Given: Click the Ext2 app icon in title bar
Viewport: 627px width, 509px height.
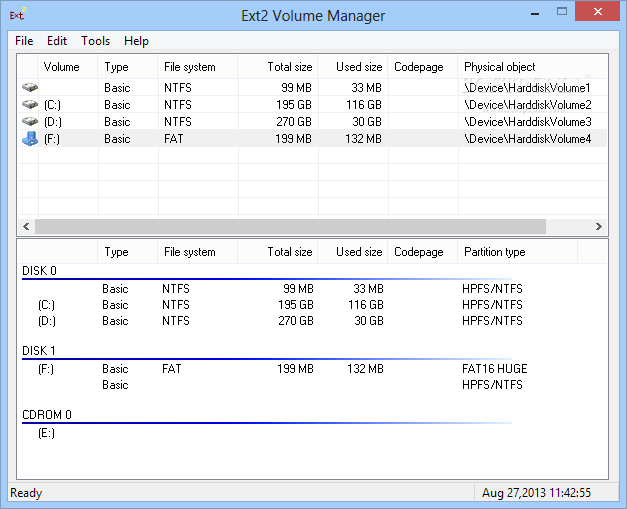Looking at the screenshot, I should coord(17,15).
